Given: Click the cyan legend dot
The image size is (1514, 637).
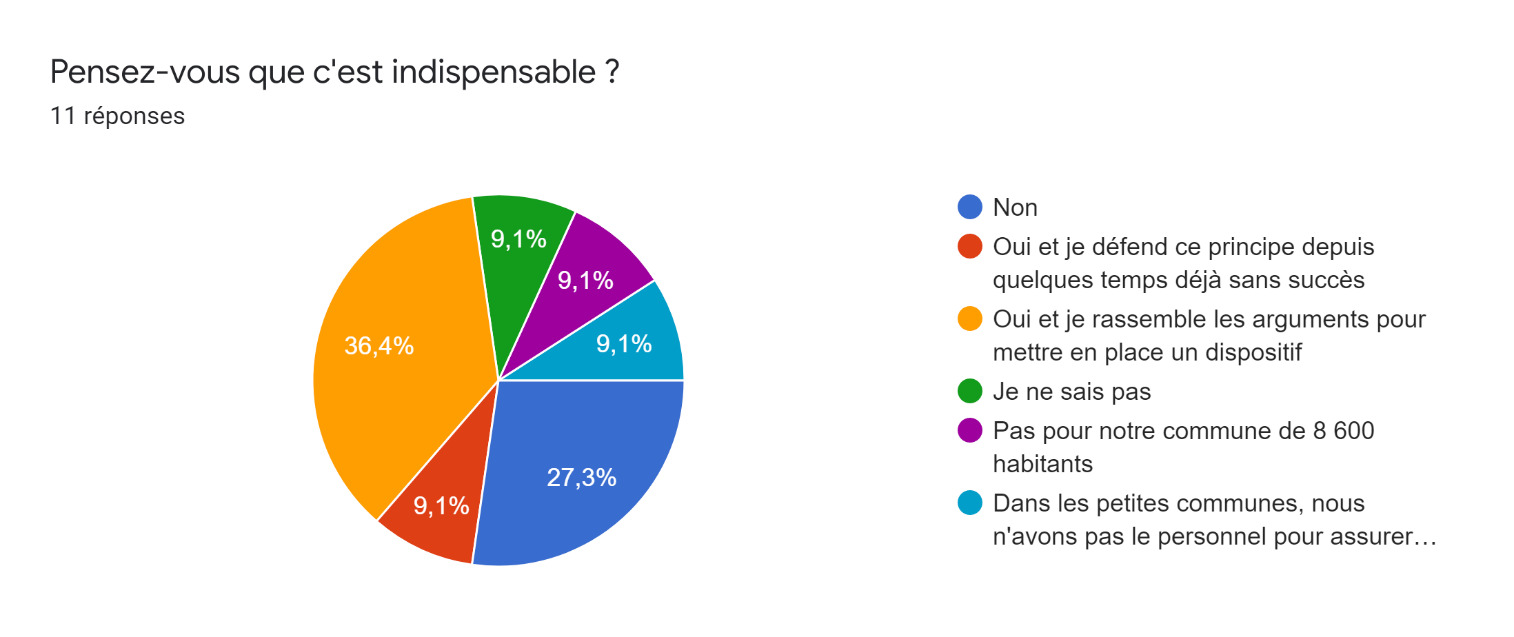Looking at the screenshot, I should (969, 503).
